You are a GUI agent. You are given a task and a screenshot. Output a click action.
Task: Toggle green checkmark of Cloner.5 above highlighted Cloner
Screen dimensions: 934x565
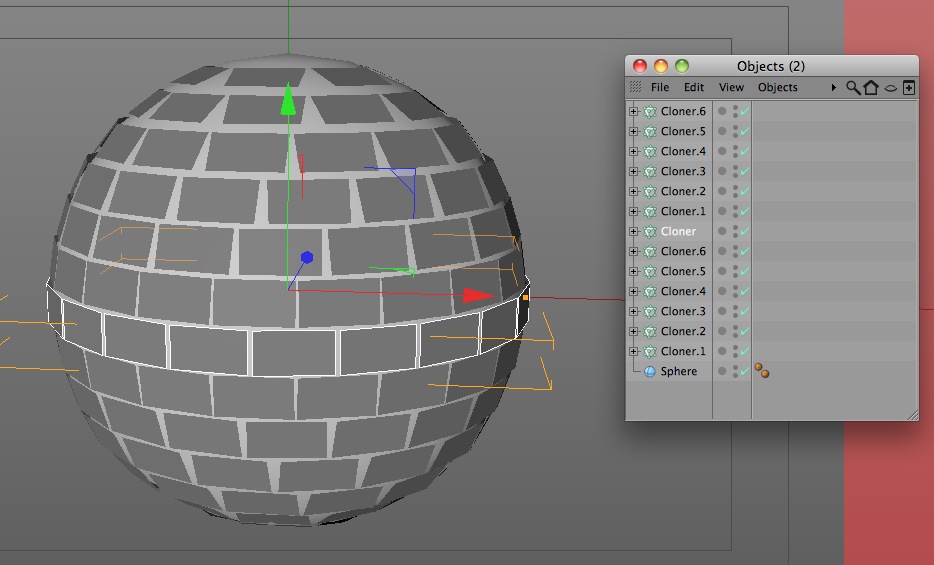click(745, 131)
